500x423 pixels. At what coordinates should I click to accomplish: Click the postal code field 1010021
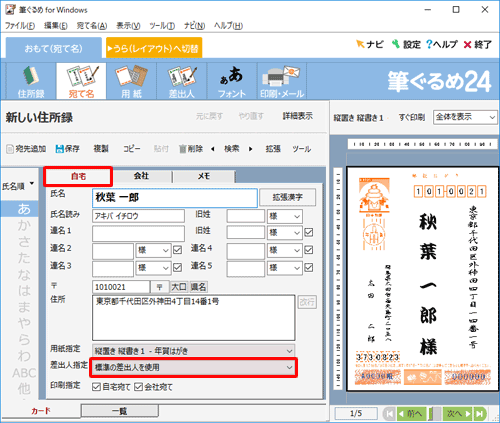point(121,287)
